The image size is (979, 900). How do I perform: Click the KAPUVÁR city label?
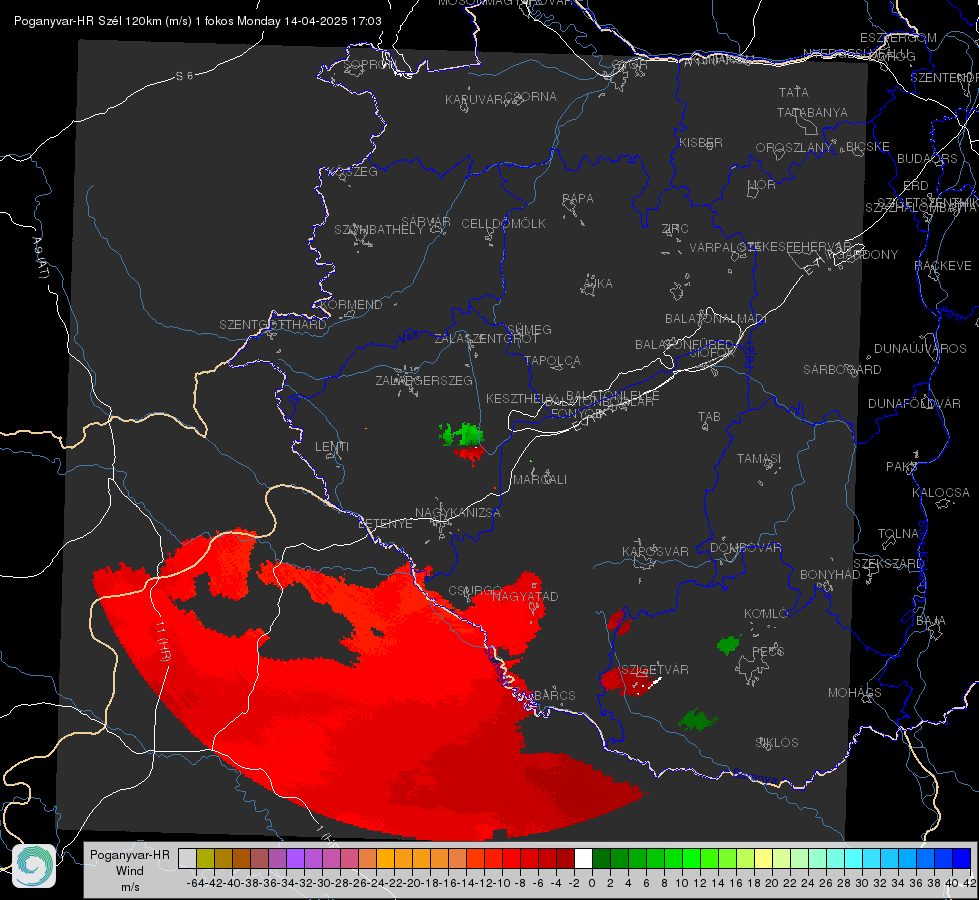pyautogui.click(x=475, y=100)
